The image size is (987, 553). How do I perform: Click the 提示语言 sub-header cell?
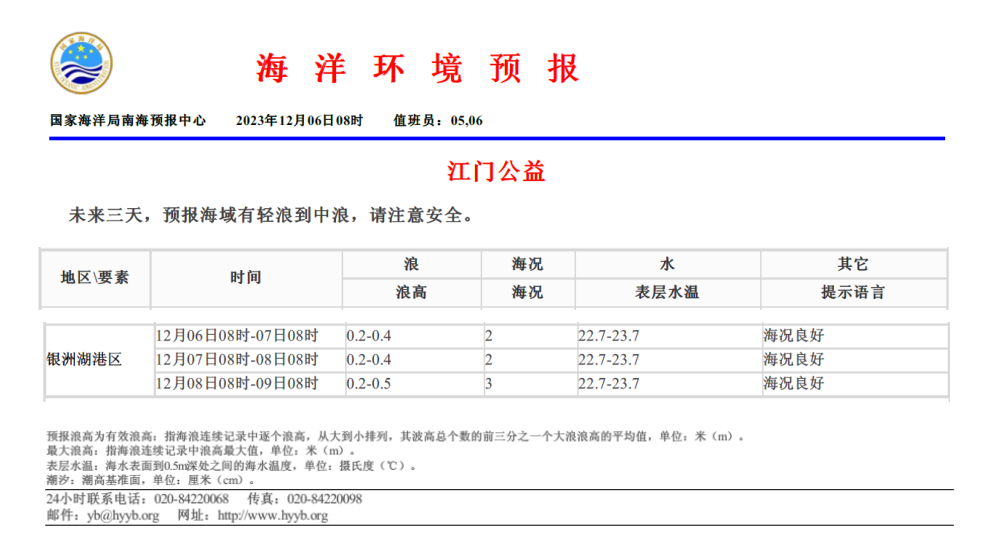pyautogui.click(x=852, y=293)
